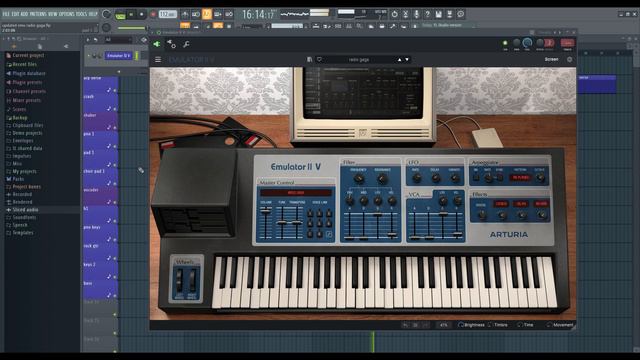Open plugin wrapper gear settings icon
The width and height of the screenshot is (640, 360).
171,44
